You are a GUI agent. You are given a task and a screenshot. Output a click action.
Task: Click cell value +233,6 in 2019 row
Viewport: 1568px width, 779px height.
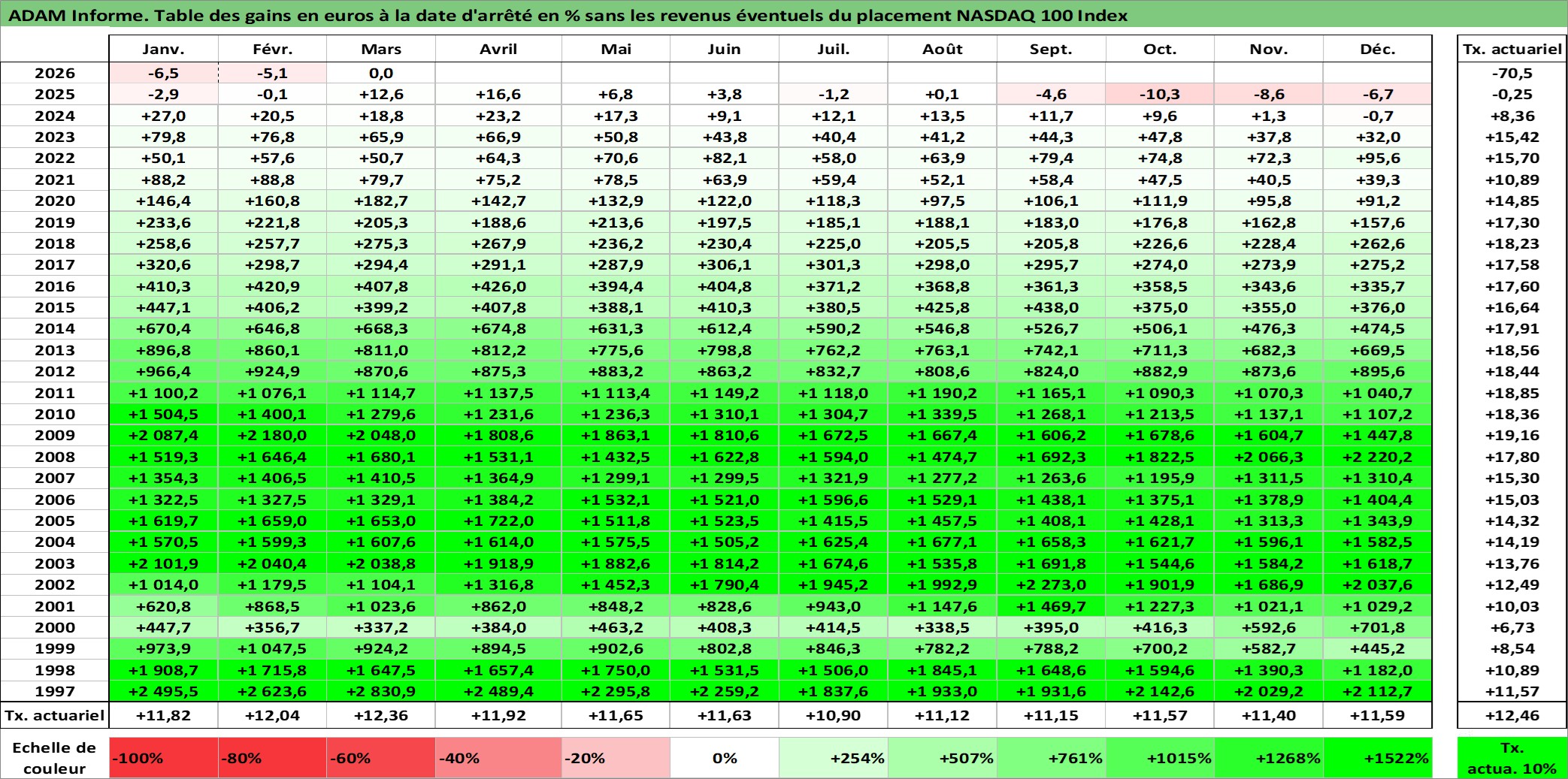pos(163,222)
